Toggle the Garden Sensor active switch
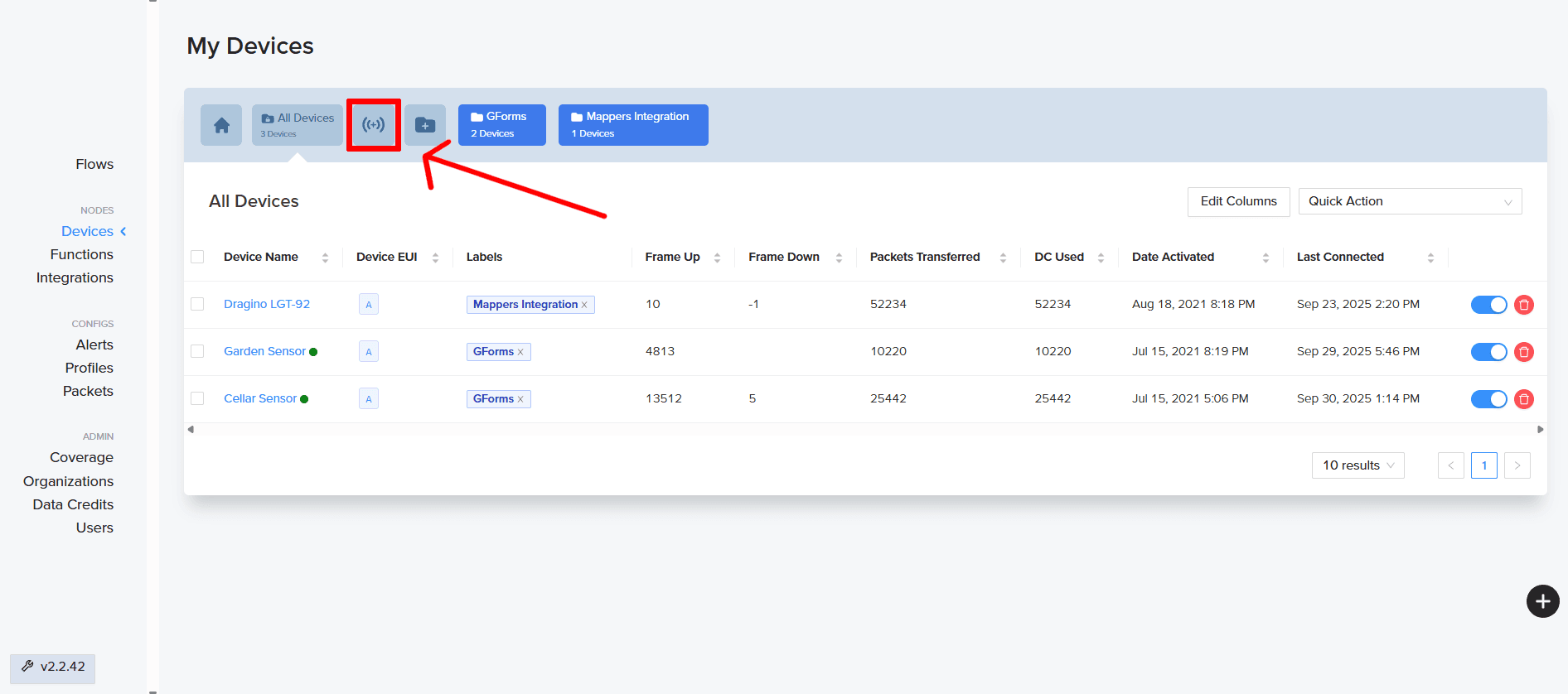 (x=1488, y=352)
